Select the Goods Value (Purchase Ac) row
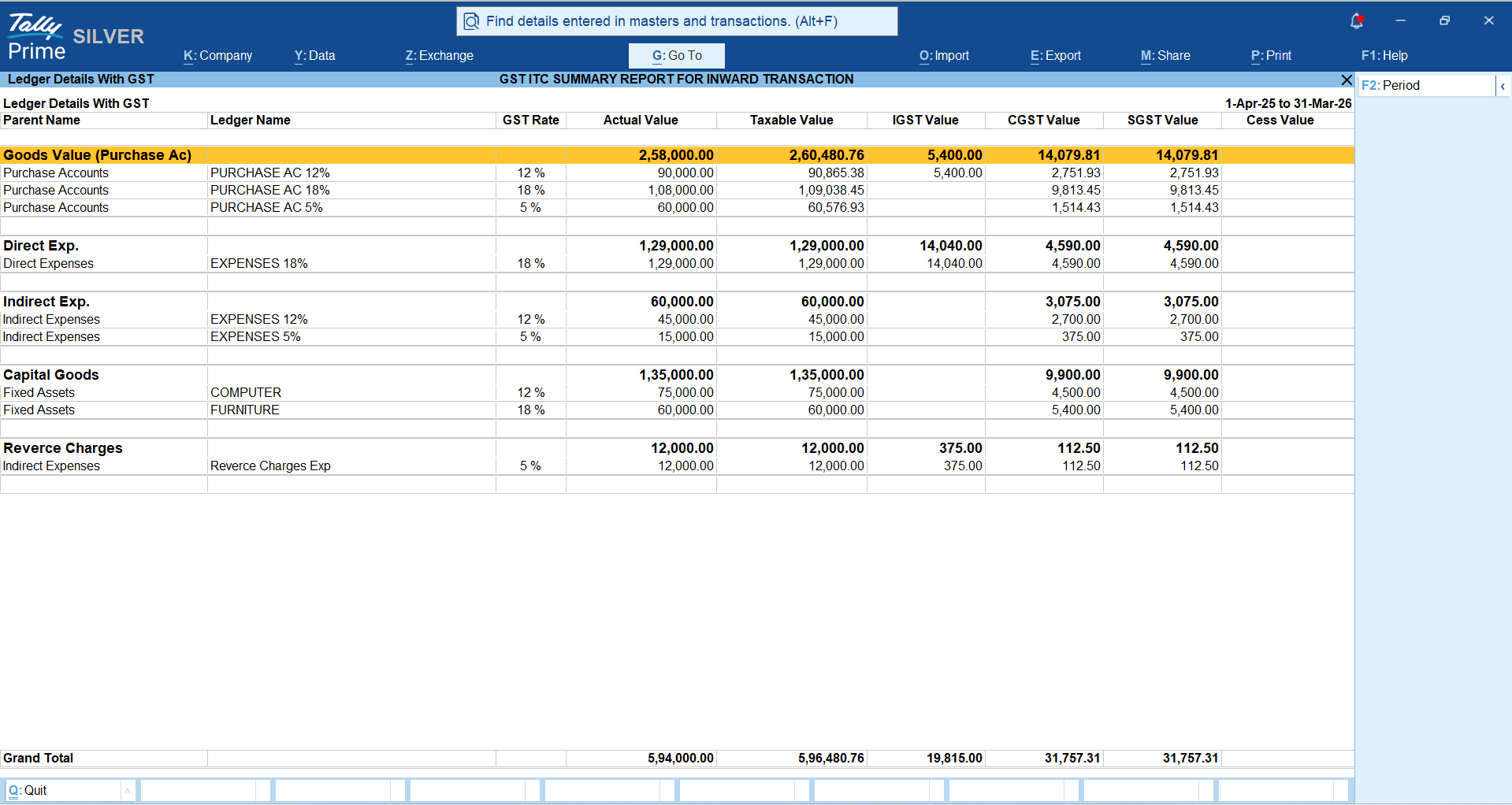1512x805 pixels. (677, 155)
